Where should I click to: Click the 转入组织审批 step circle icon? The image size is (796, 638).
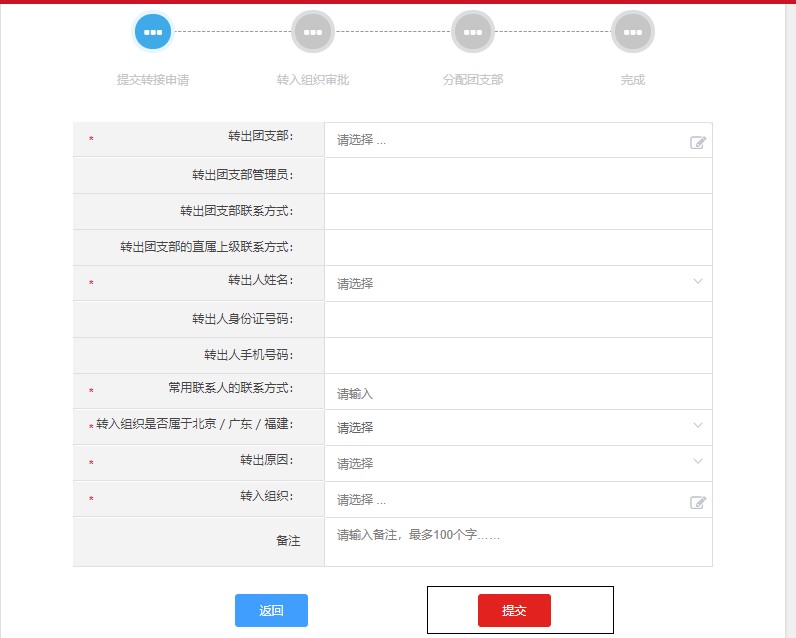[x=313, y=32]
